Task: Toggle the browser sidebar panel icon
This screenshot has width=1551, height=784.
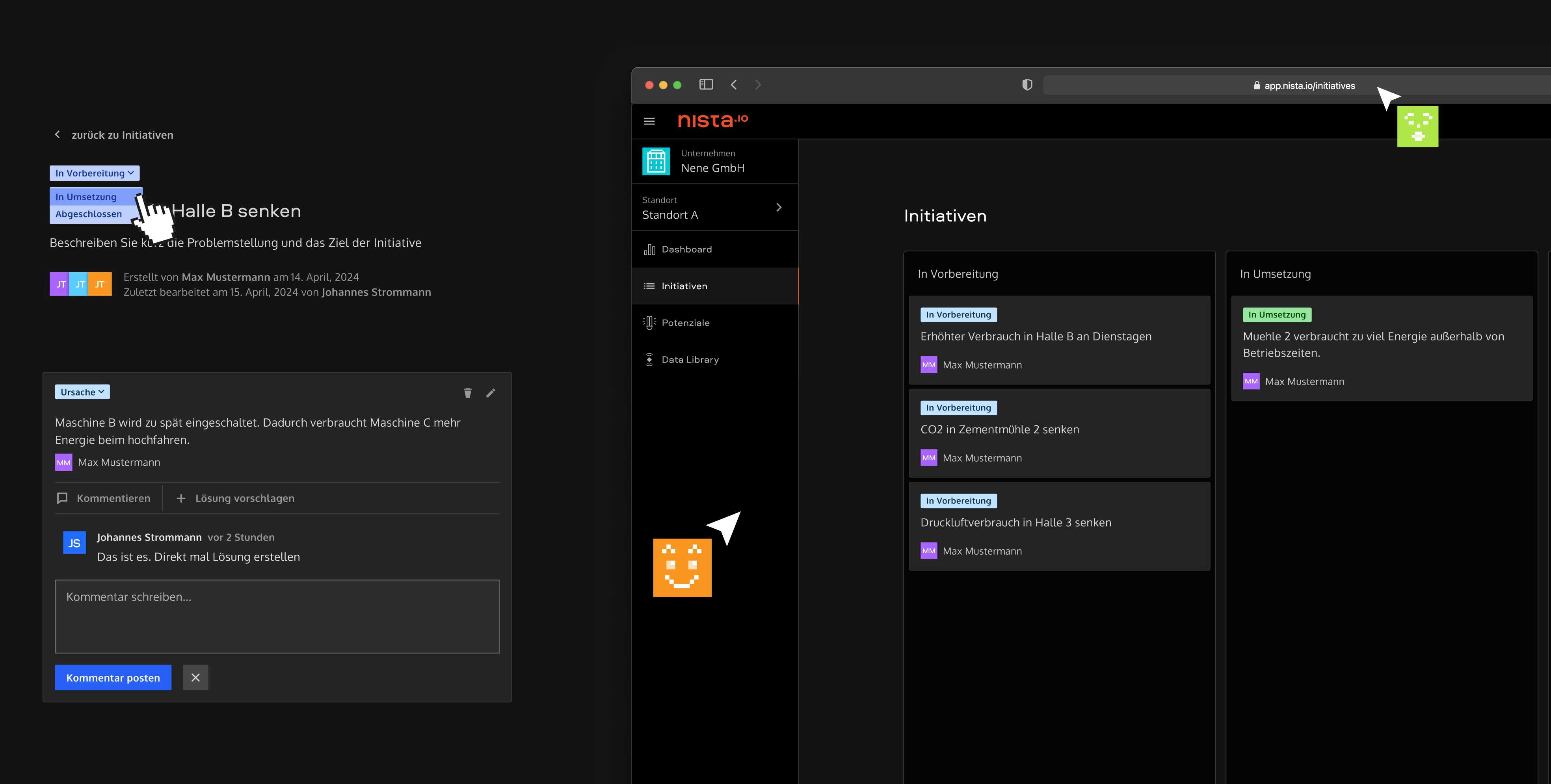Action: click(x=706, y=85)
